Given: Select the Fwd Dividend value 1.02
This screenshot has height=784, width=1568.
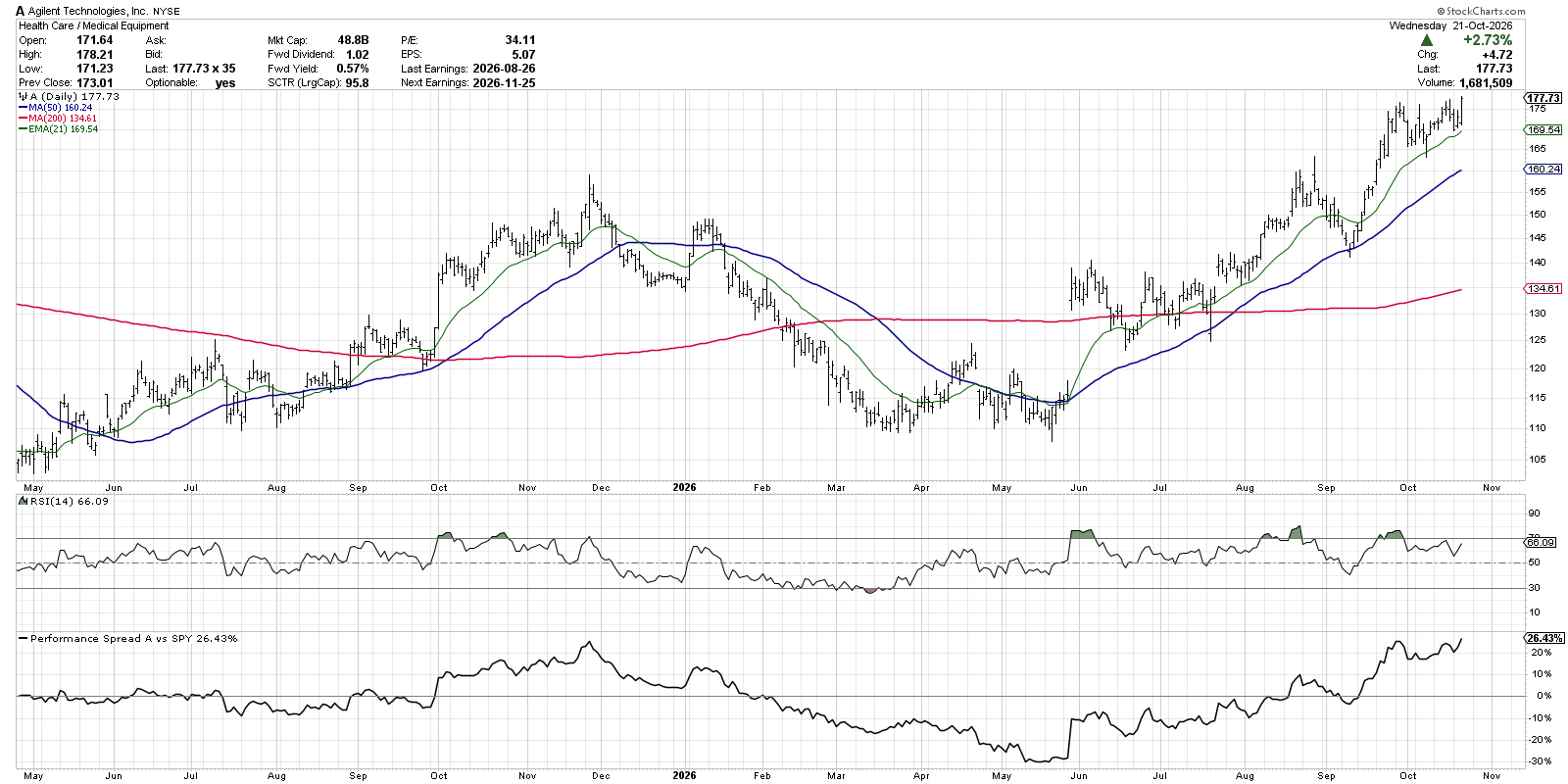Looking at the screenshot, I should point(358,55).
